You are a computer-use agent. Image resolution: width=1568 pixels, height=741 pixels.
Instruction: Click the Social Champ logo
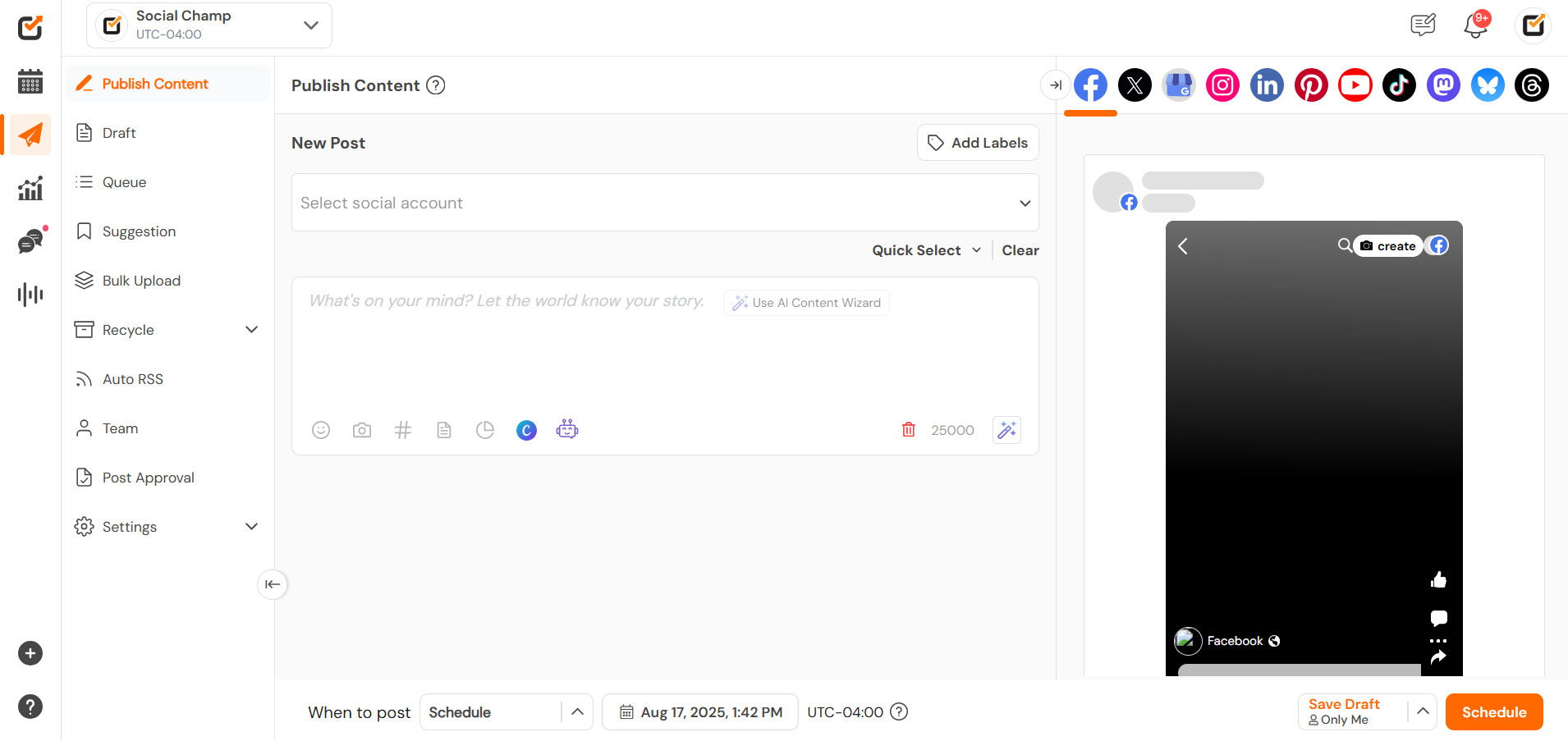tap(30, 27)
